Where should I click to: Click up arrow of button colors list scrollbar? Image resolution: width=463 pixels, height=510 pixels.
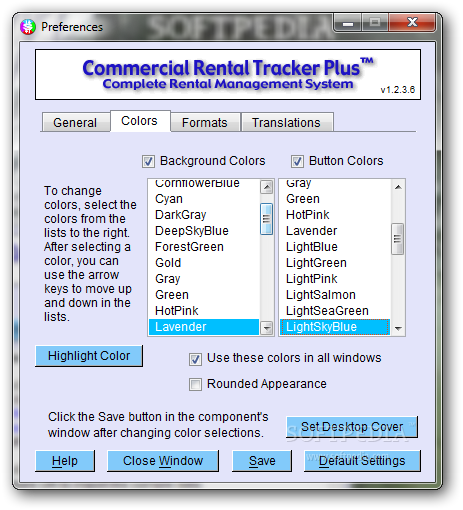[398, 187]
